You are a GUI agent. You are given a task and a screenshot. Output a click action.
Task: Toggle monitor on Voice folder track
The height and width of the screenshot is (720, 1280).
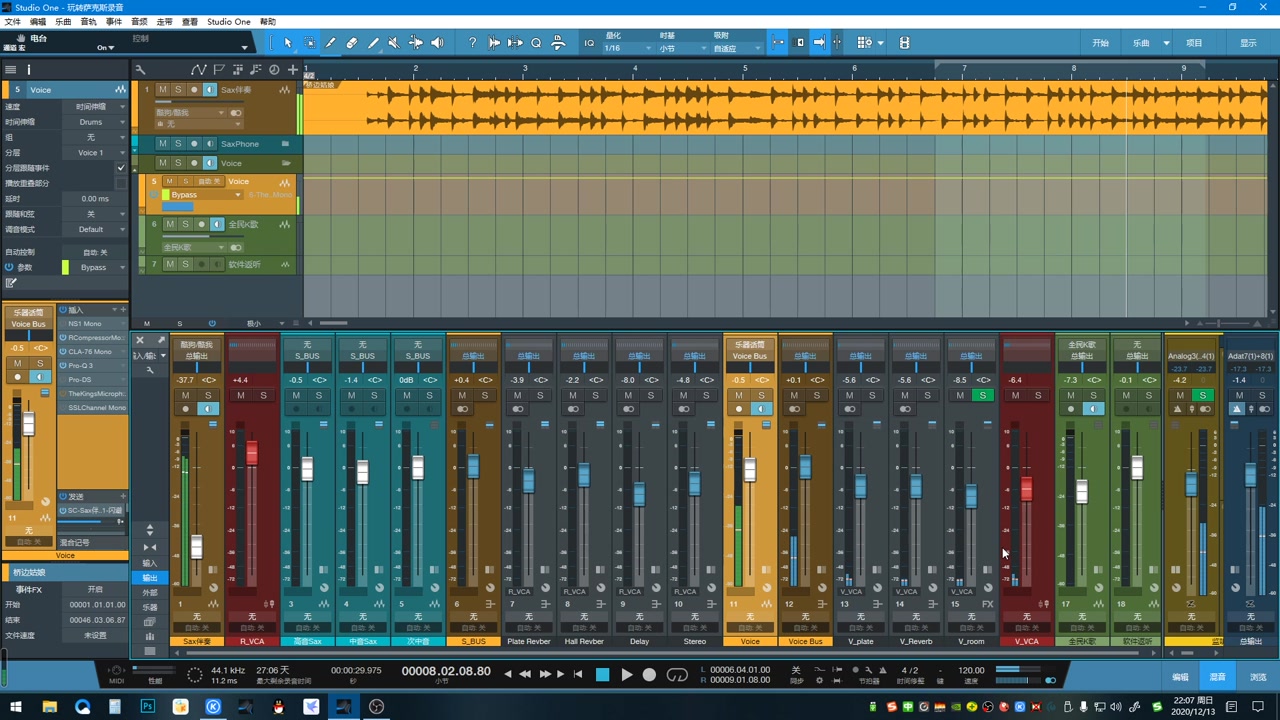pyautogui.click(x=209, y=163)
